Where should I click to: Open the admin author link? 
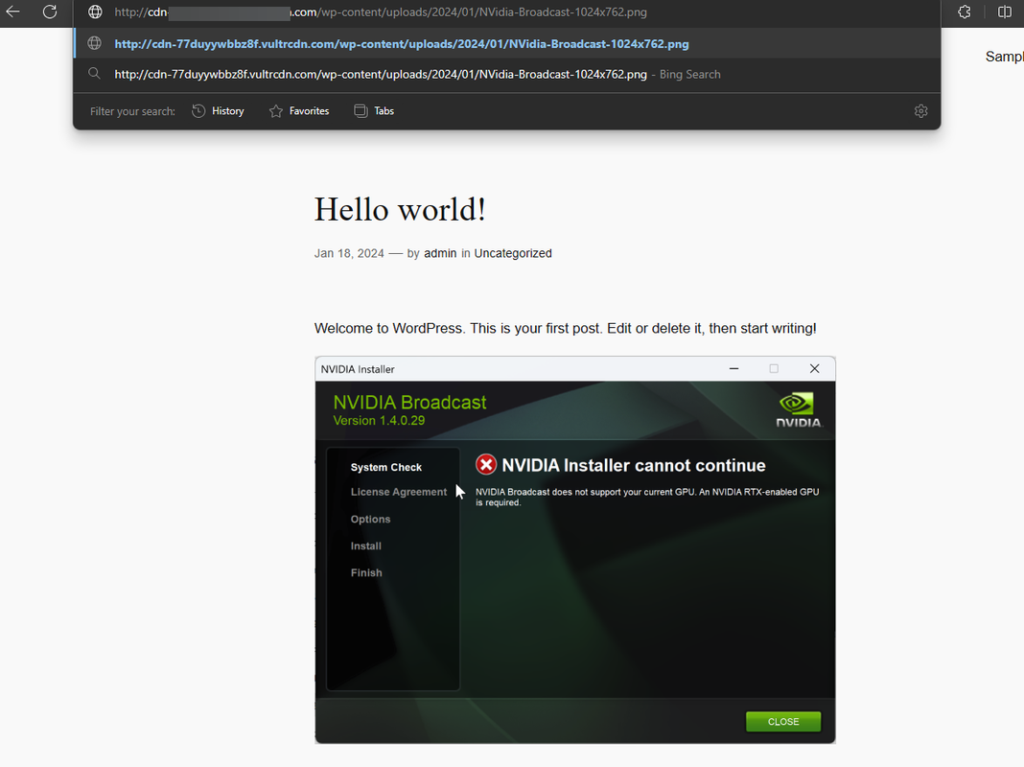click(440, 253)
